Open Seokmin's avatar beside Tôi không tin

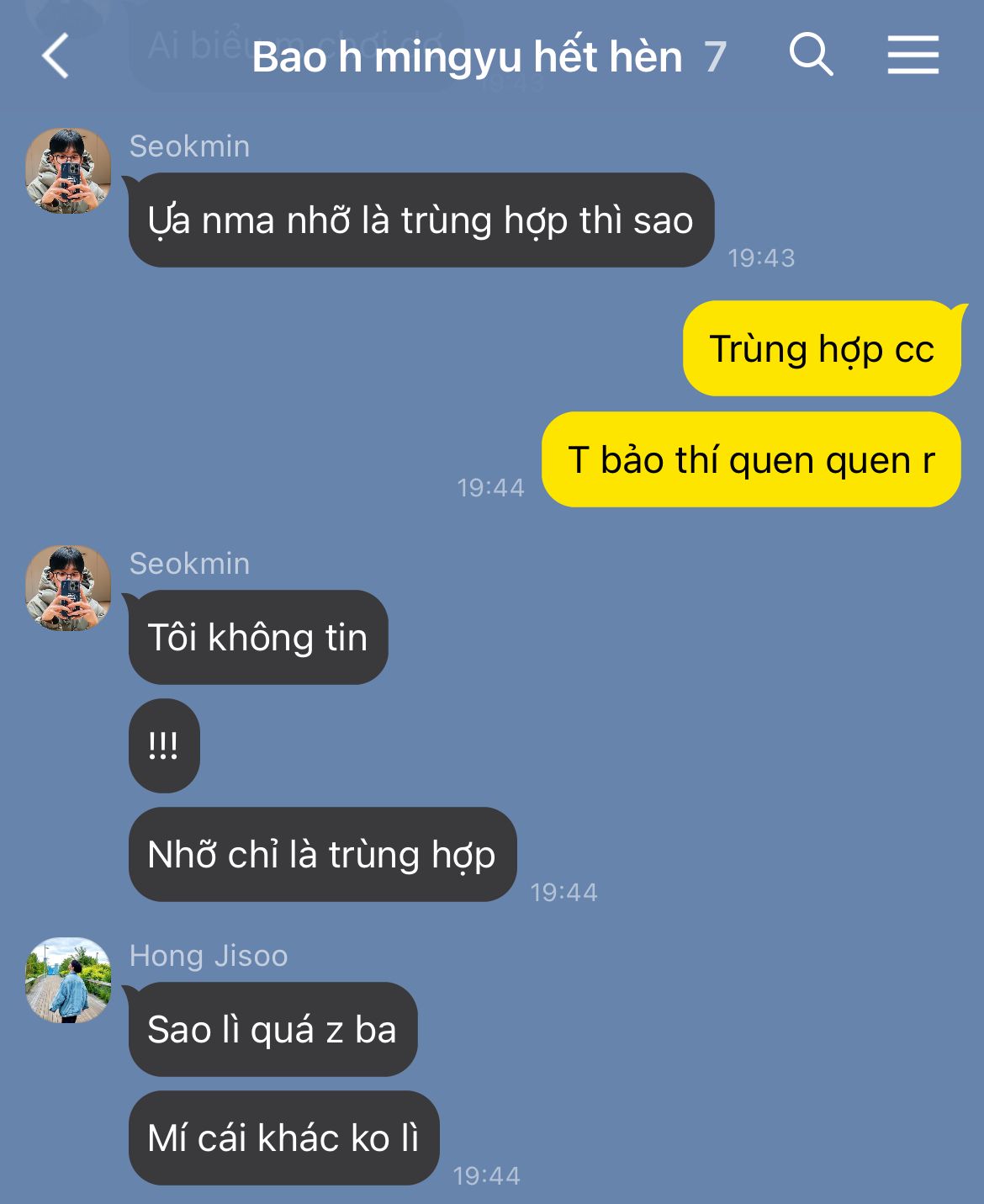pyautogui.click(x=68, y=588)
